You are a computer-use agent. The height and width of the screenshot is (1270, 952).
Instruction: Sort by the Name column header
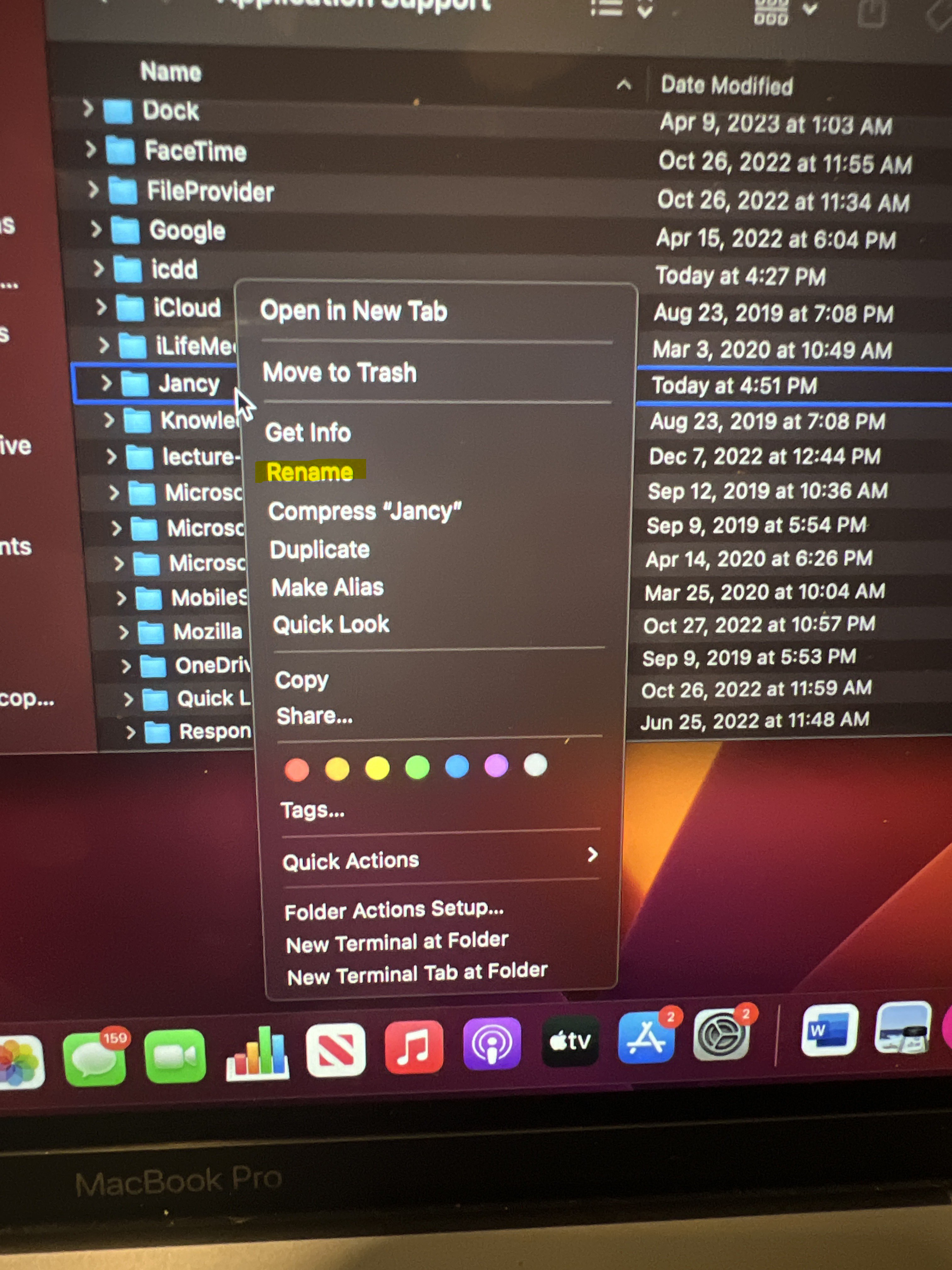[171, 72]
